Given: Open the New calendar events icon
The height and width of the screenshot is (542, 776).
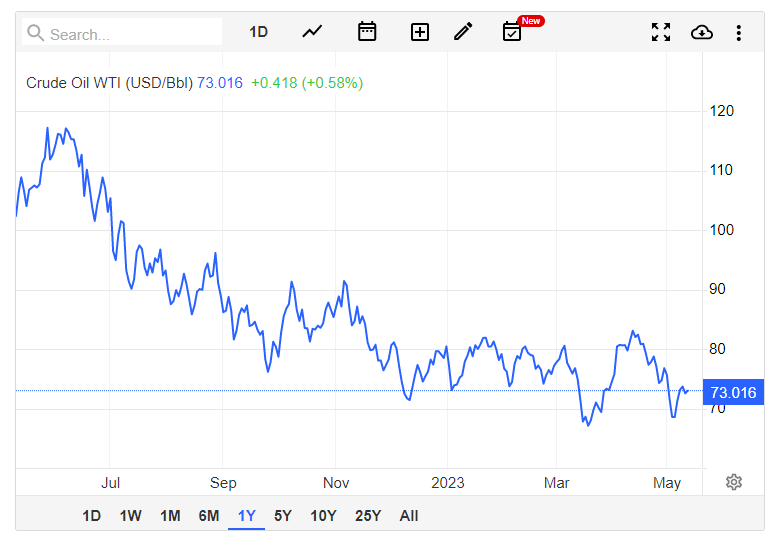Looking at the screenshot, I should pos(512,32).
